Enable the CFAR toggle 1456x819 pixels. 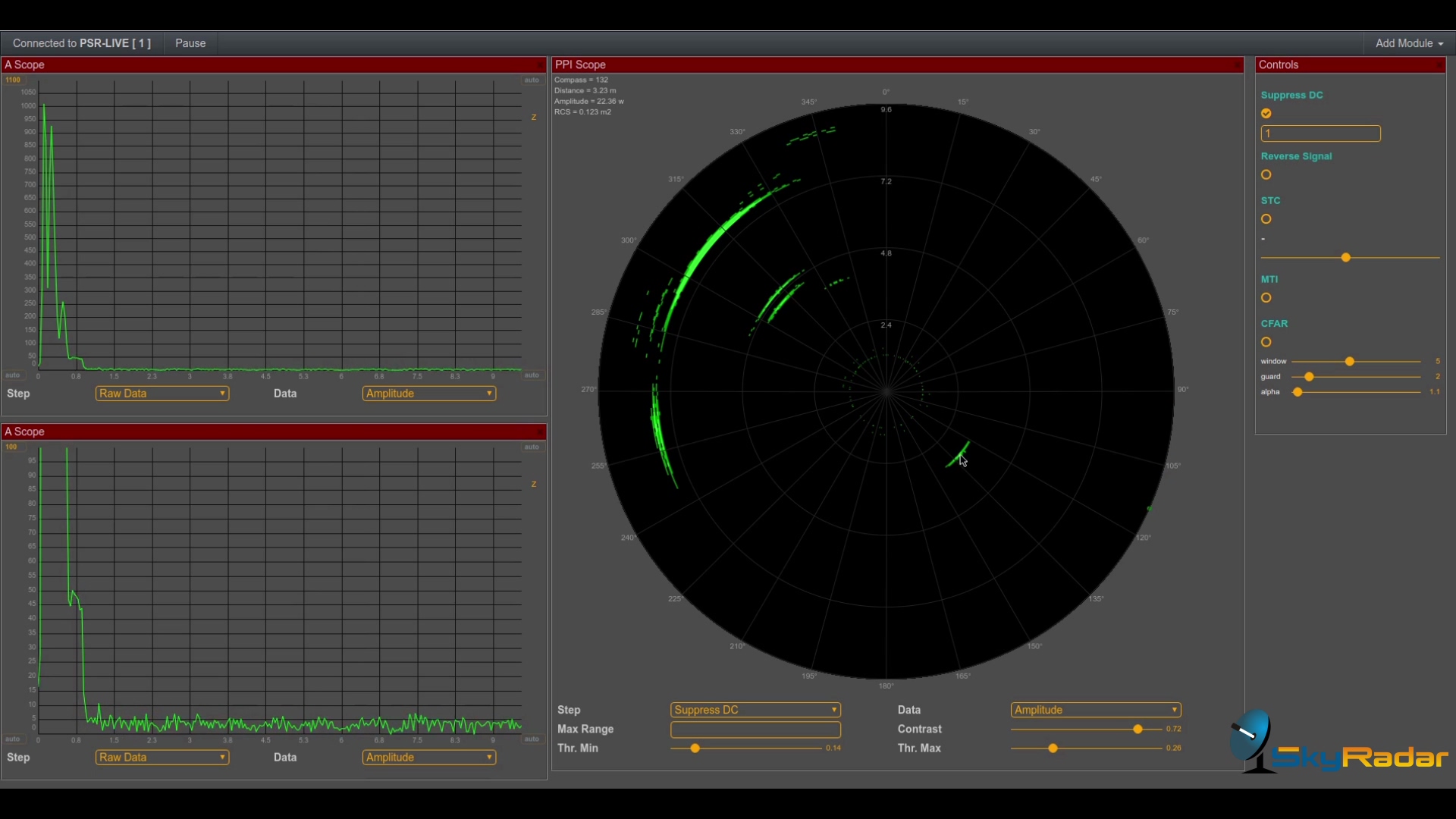point(1266,342)
